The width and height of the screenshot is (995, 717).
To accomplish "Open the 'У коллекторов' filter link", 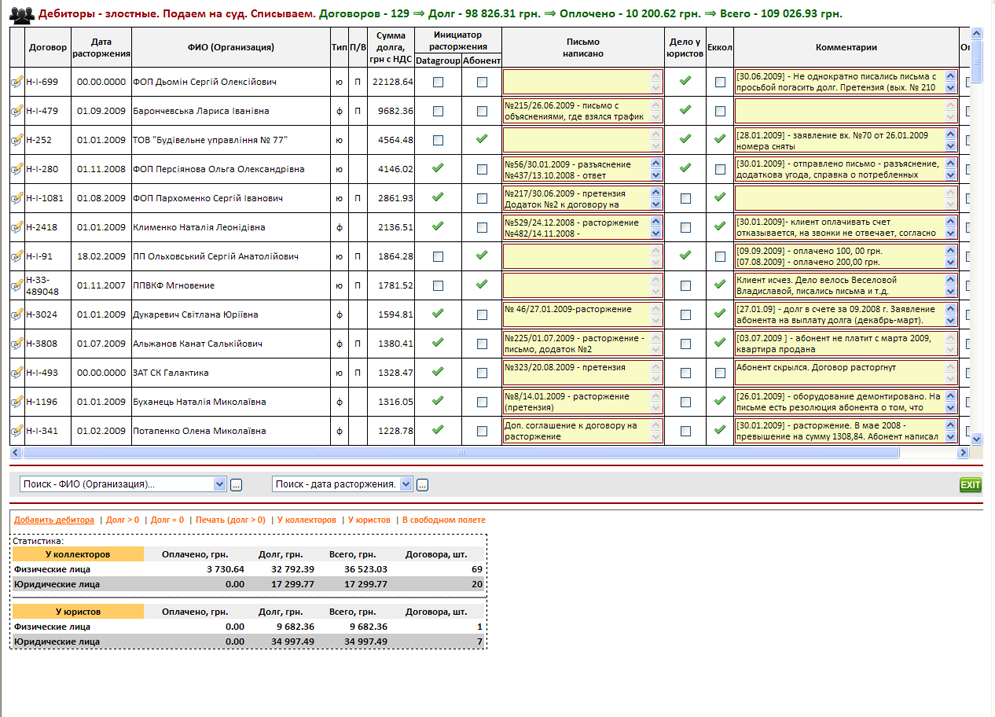I will click(307, 520).
